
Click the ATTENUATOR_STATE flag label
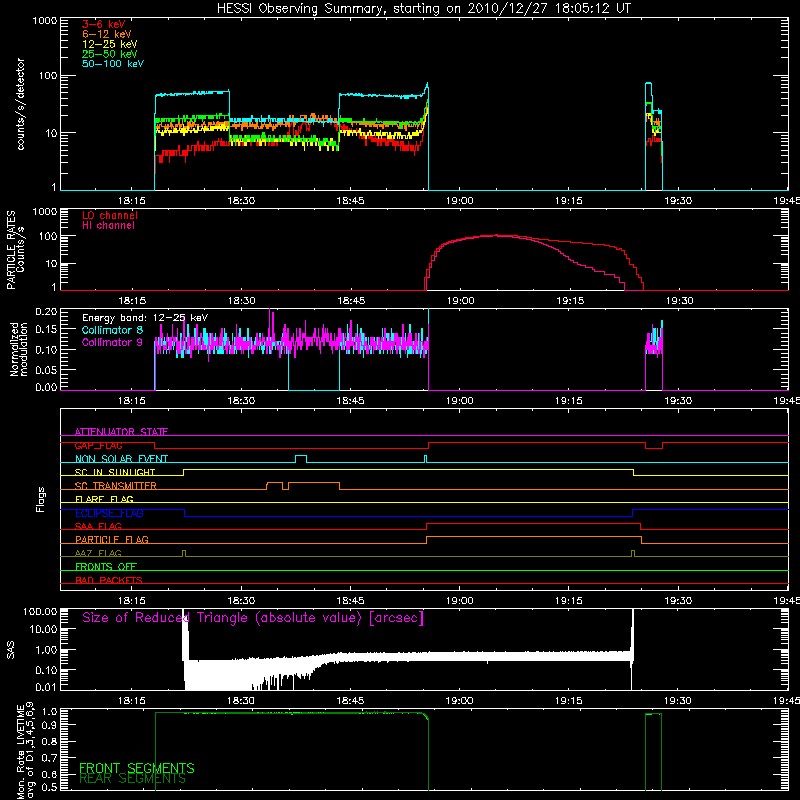(x=121, y=432)
